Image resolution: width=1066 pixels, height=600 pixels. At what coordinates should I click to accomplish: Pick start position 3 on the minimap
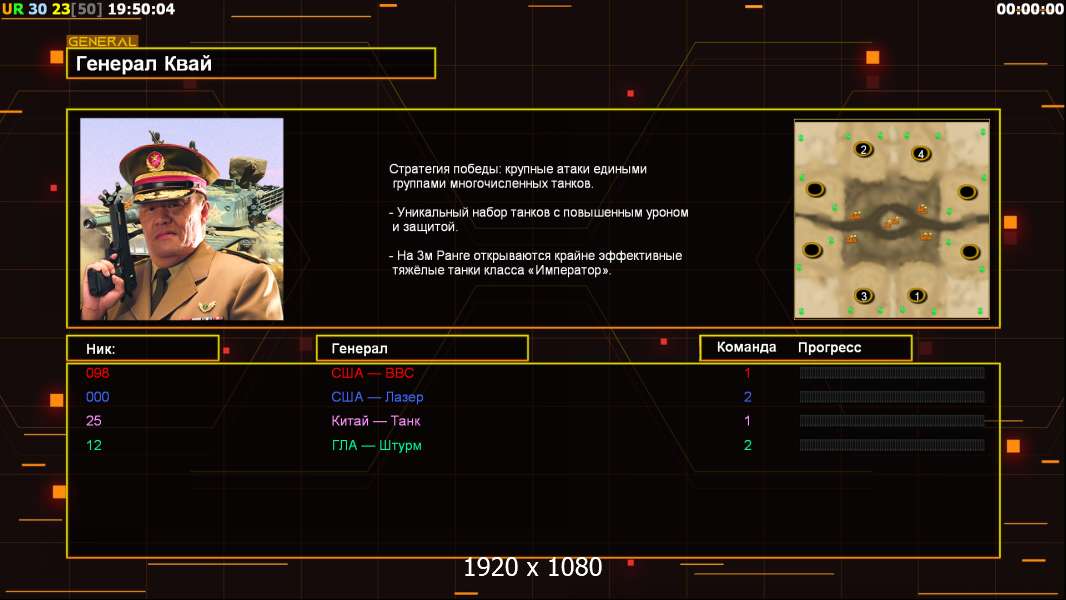pyautogui.click(x=865, y=296)
